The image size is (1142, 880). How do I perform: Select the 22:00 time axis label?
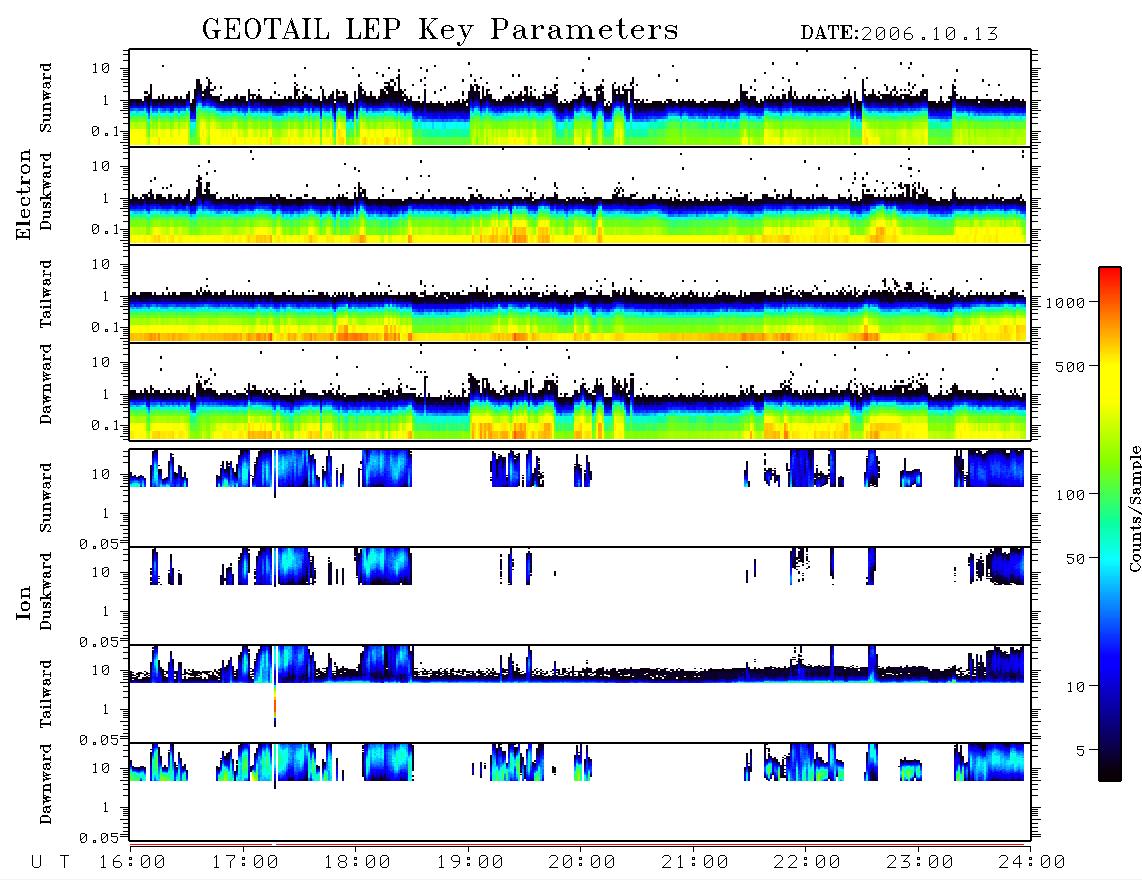tap(807, 863)
